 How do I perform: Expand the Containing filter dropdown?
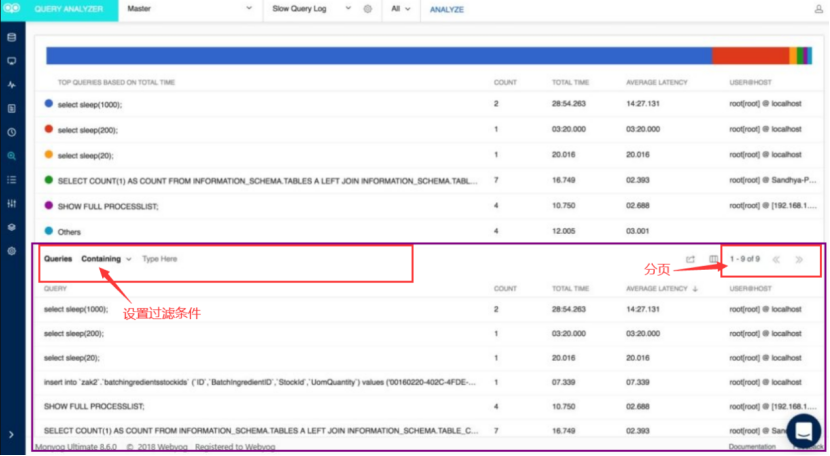click(x=106, y=259)
